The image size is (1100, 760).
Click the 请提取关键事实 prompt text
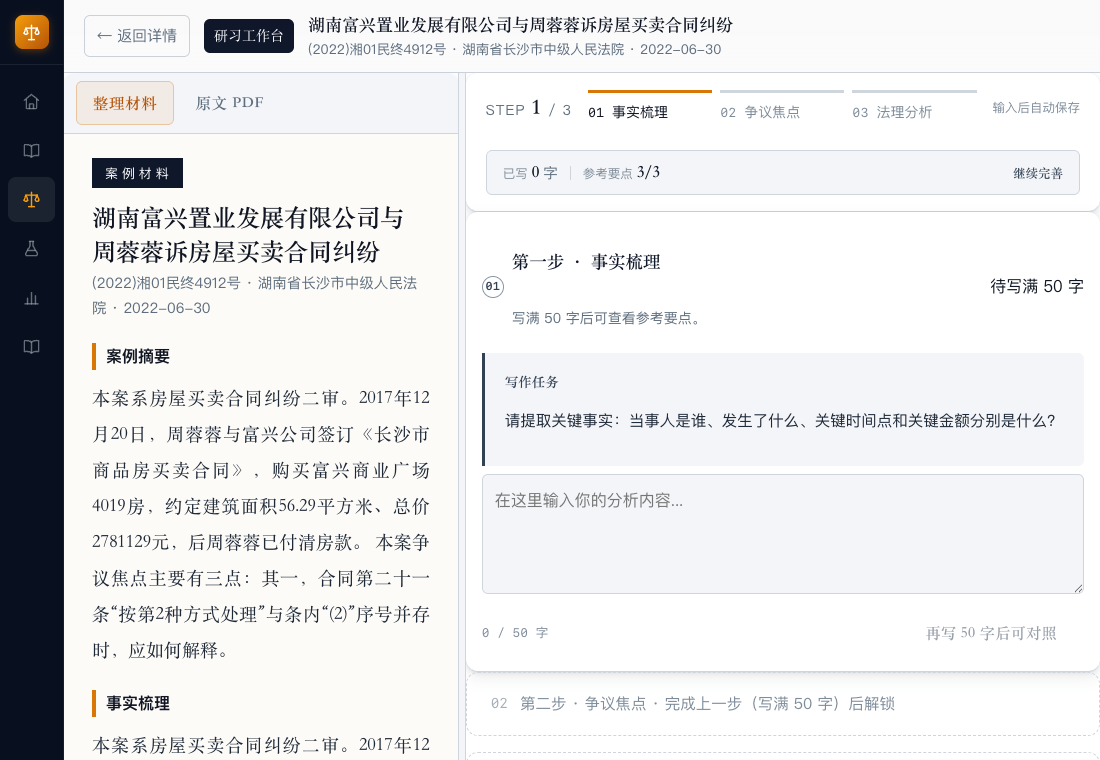(x=781, y=421)
